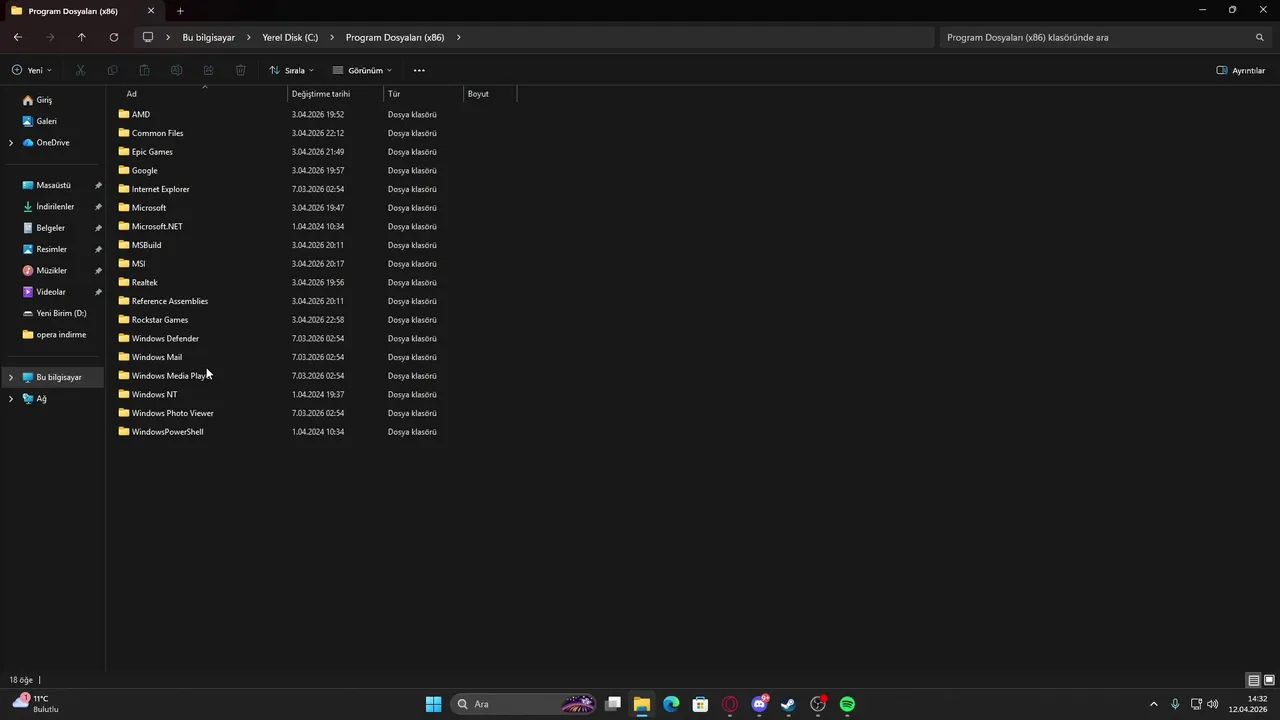Open a new tab with the plus button
1280x720 pixels.
180,11
